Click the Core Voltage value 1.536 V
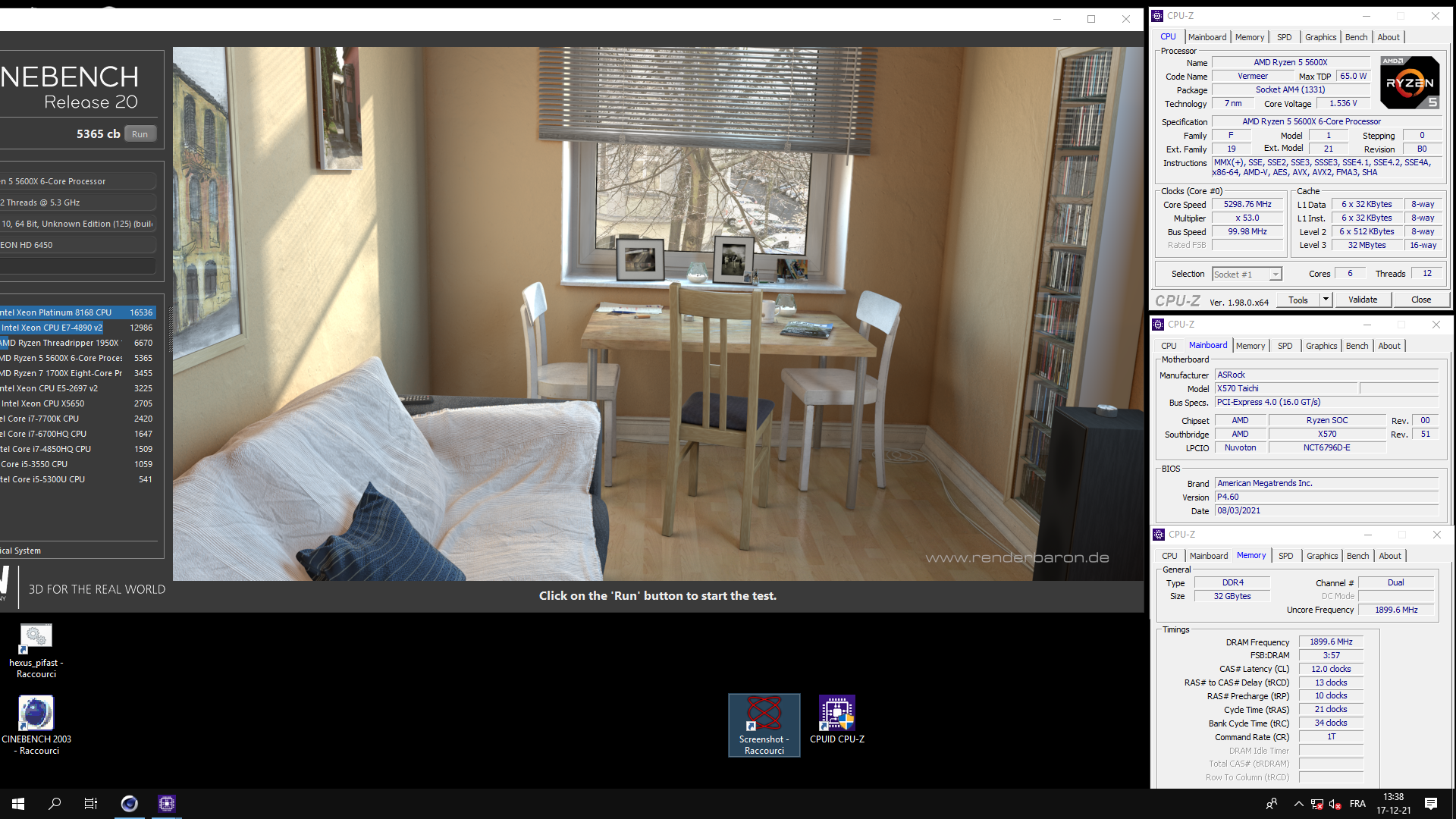This screenshot has width=1456, height=819. tap(1343, 104)
